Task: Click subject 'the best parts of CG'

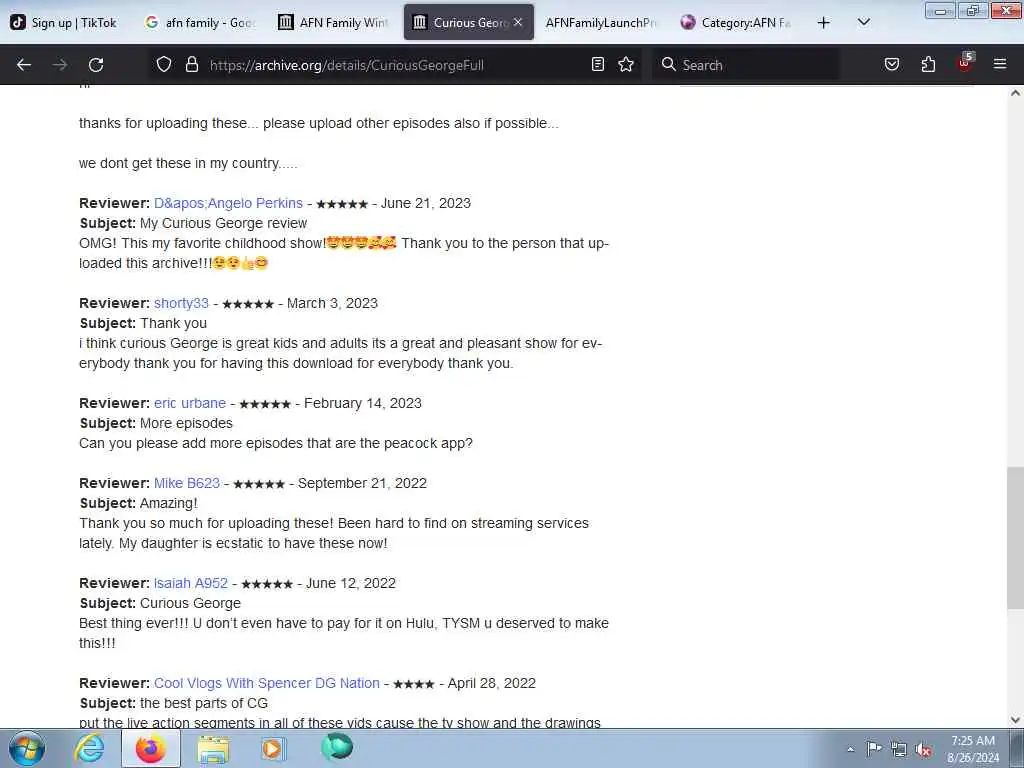Action: [204, 703]
